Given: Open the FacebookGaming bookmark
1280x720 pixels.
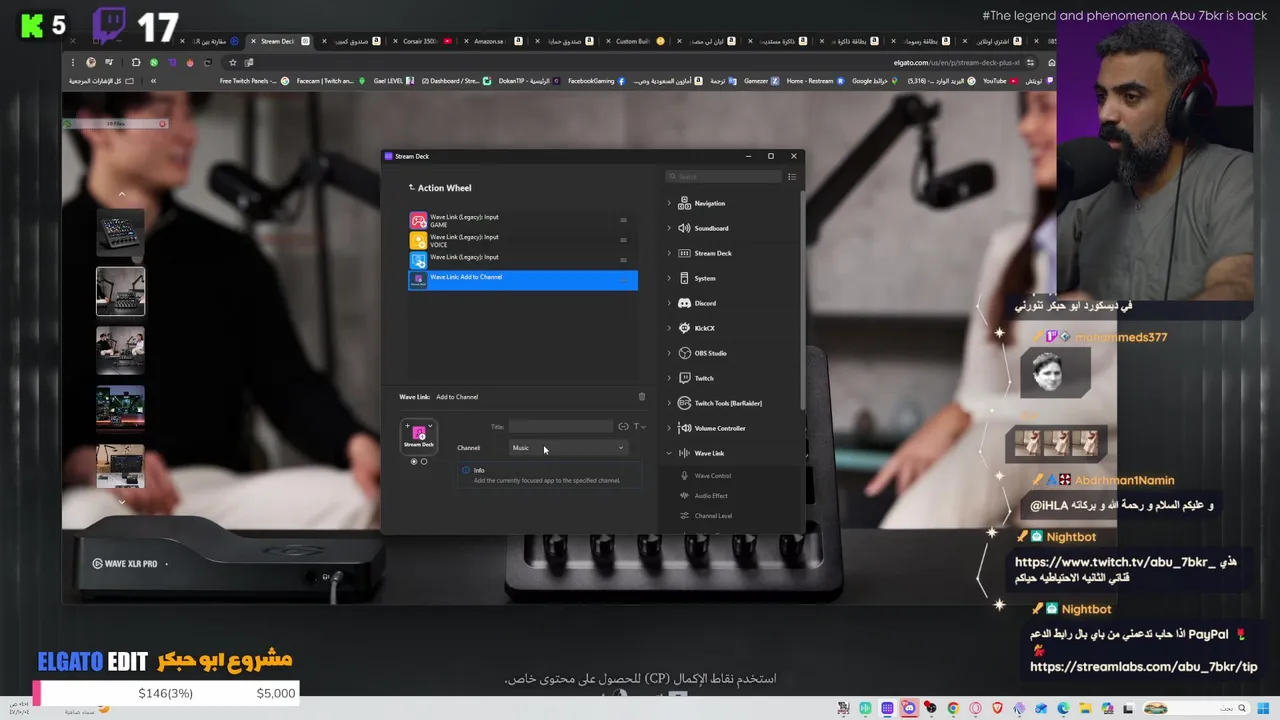Looking at the screenshot, I should click(x=596, y=81).
